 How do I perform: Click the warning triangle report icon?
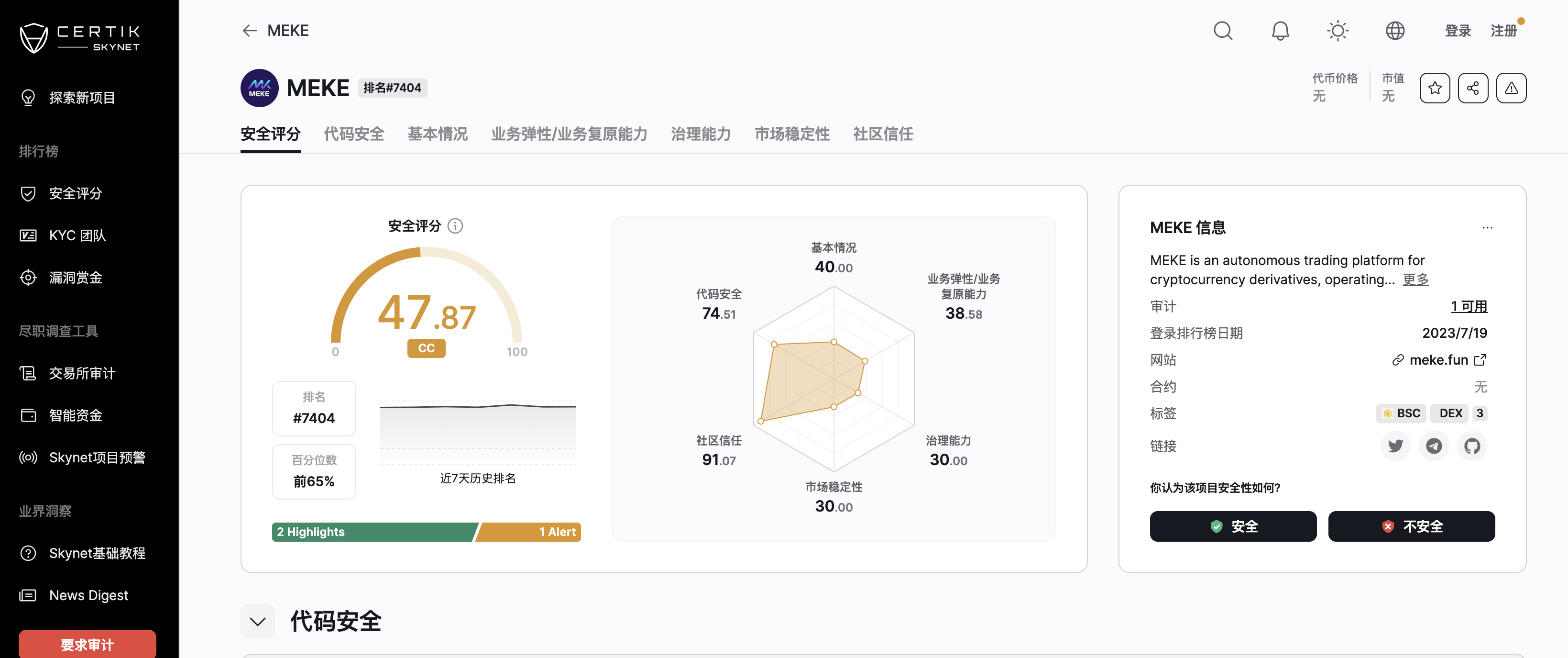1511,89
